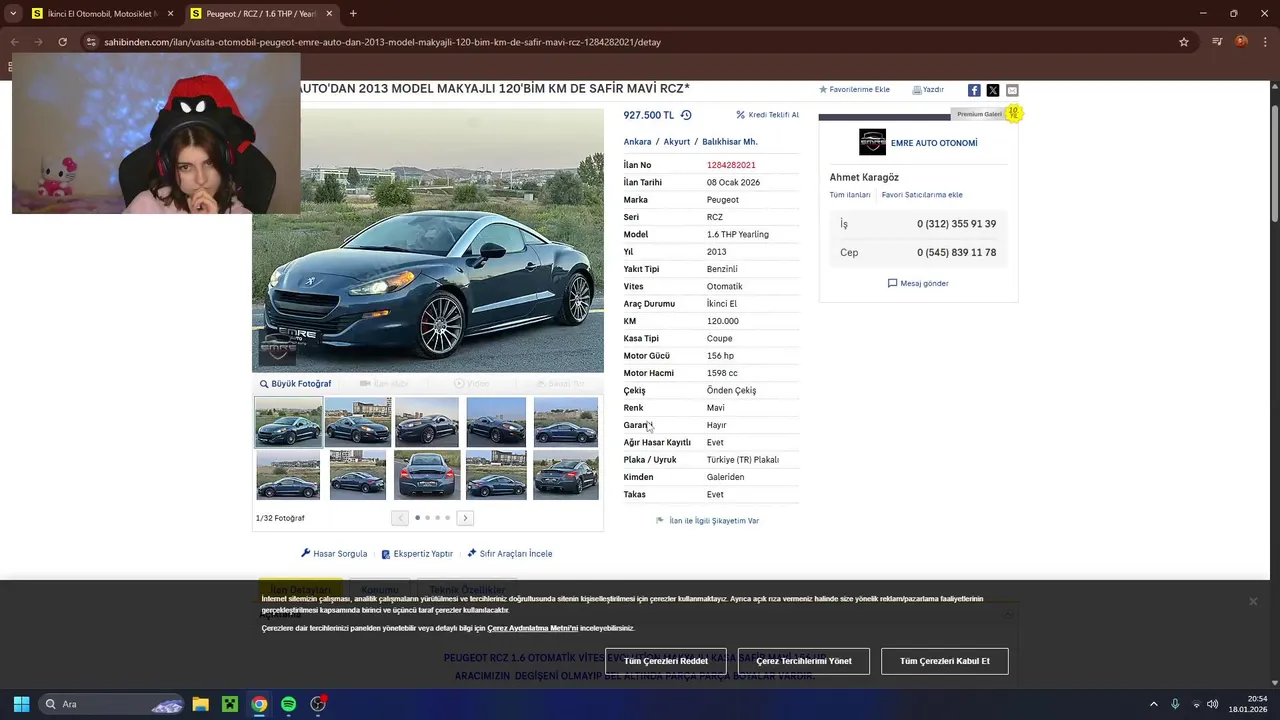Select rear-view car thumbnail with plate
The height and width of the screenshot is (720, 1280).
pos(427,474)
